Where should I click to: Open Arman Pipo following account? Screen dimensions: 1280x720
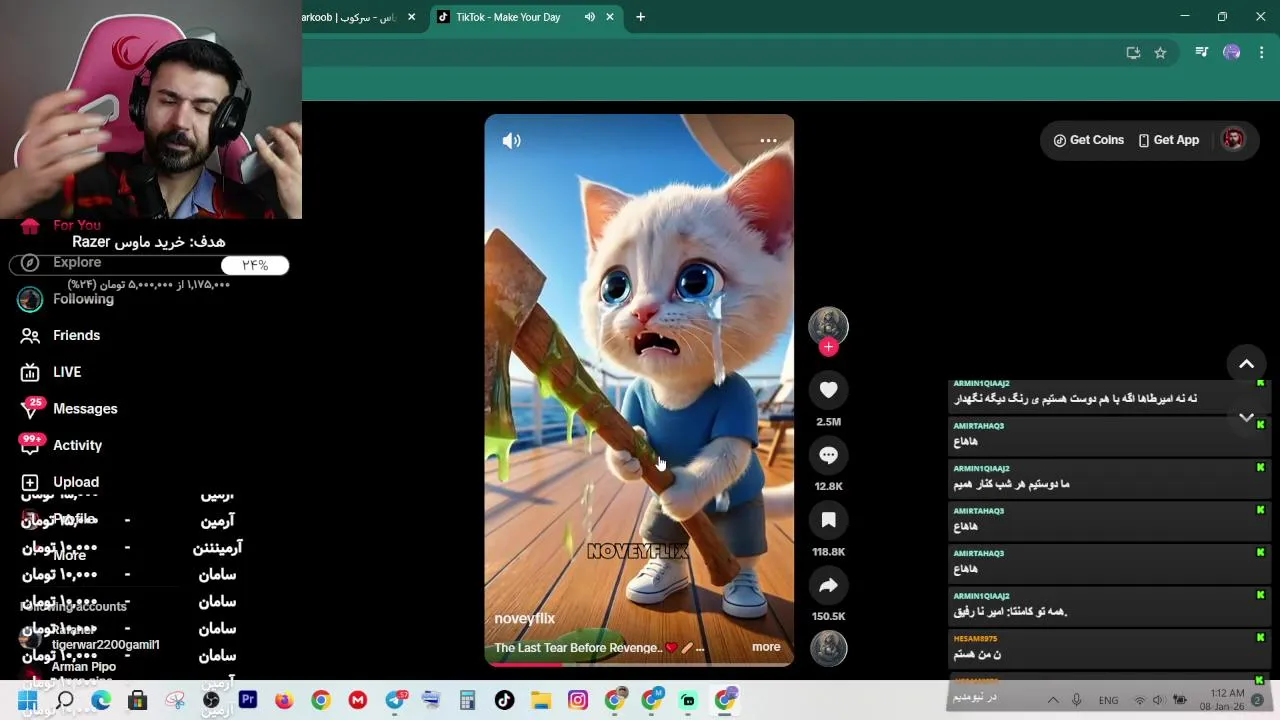[x=84, y=667]
